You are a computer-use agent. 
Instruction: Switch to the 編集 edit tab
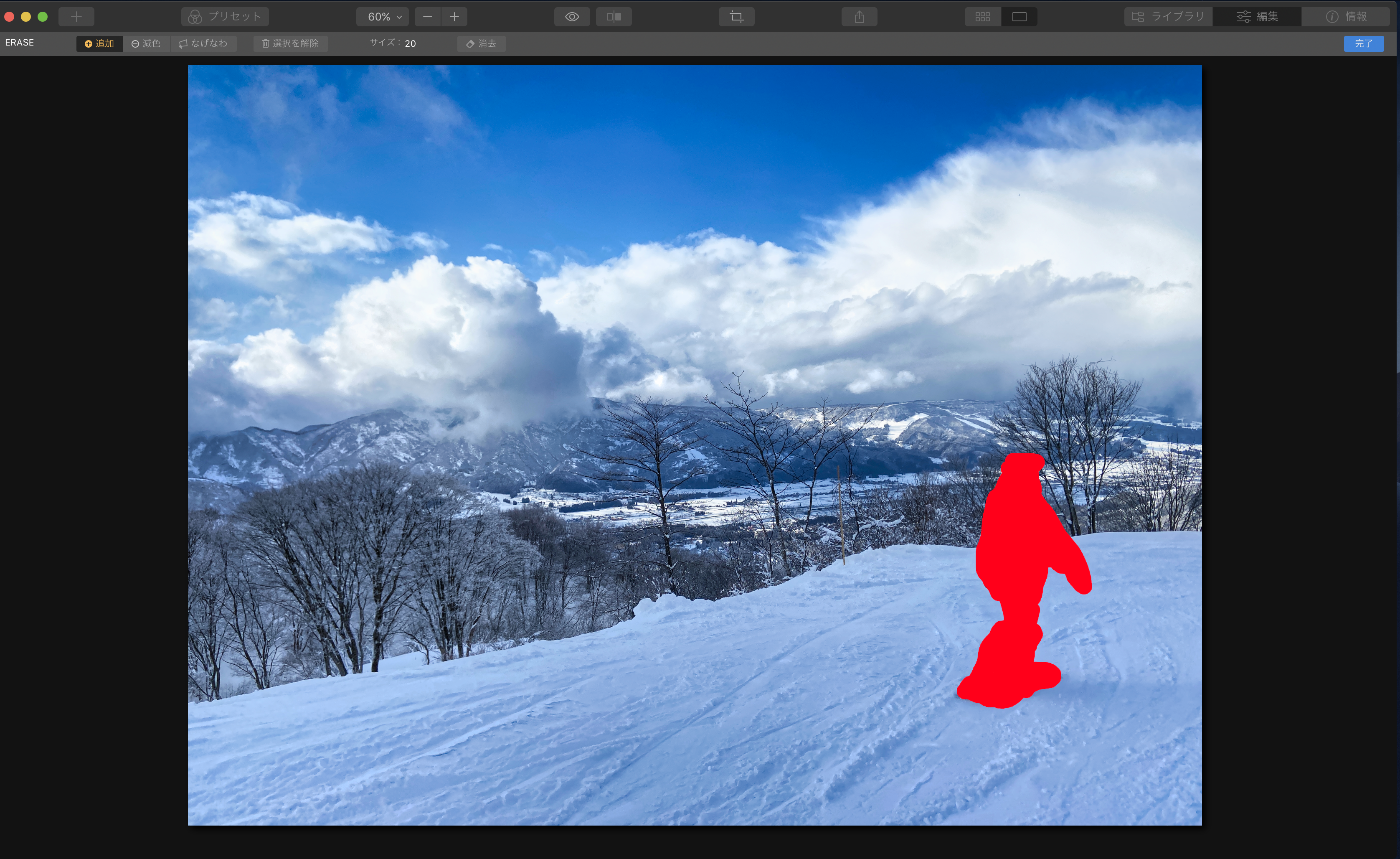coord(1257,17)
